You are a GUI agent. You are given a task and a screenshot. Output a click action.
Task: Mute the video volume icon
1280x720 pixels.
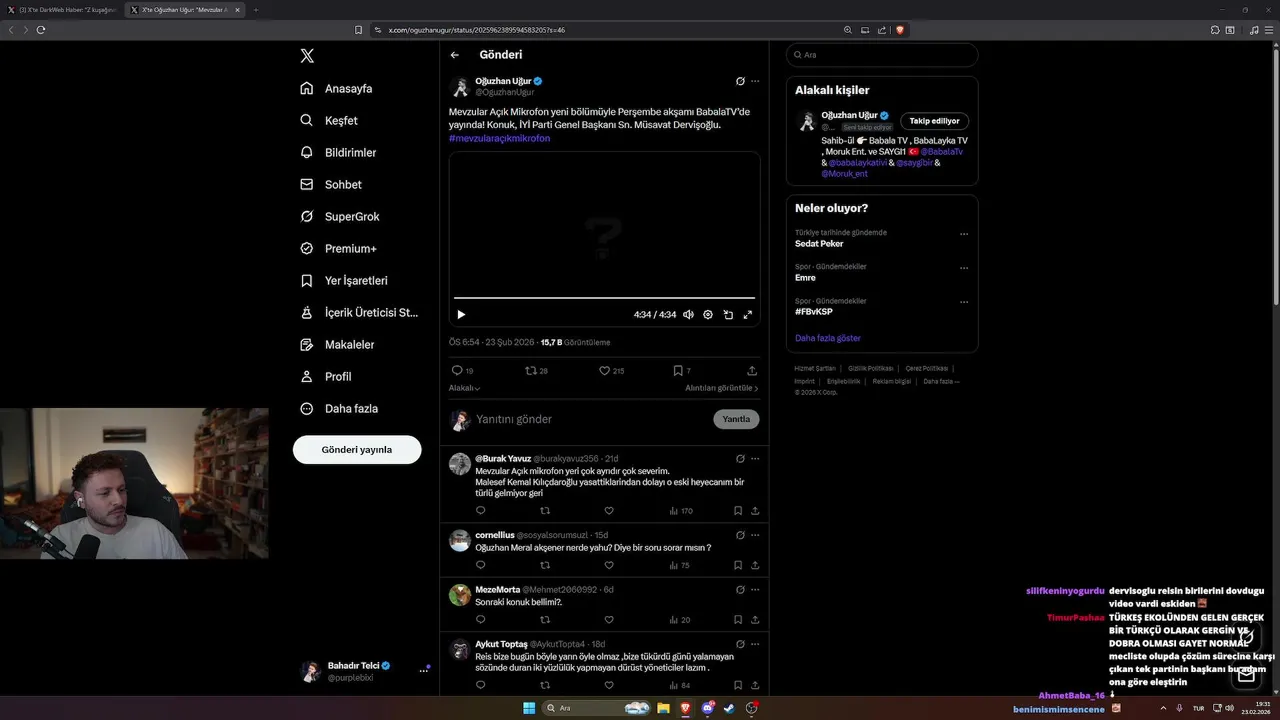(688, 314)
